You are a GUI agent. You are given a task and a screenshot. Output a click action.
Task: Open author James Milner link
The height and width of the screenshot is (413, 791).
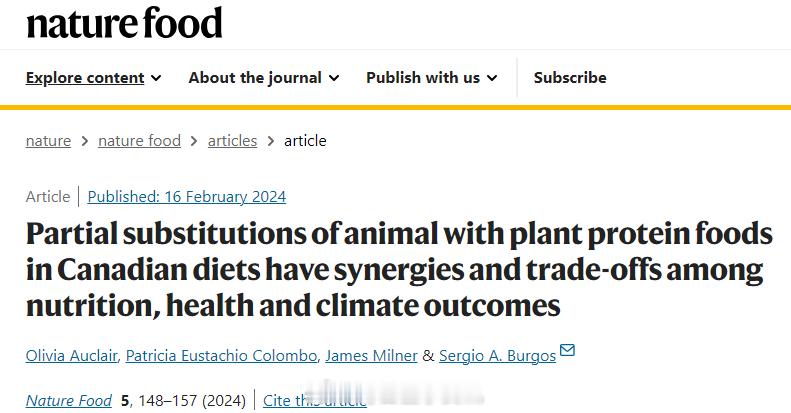point(371,356)
